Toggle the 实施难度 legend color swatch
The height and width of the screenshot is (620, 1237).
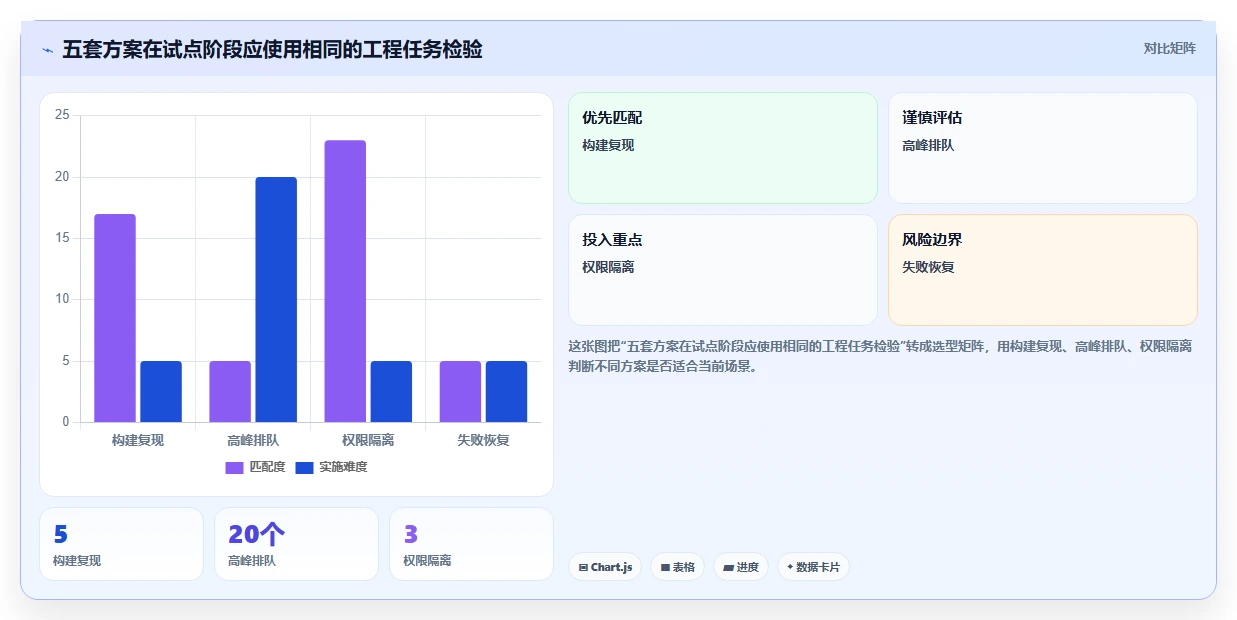pyautogui.click(x=304, y=467)
